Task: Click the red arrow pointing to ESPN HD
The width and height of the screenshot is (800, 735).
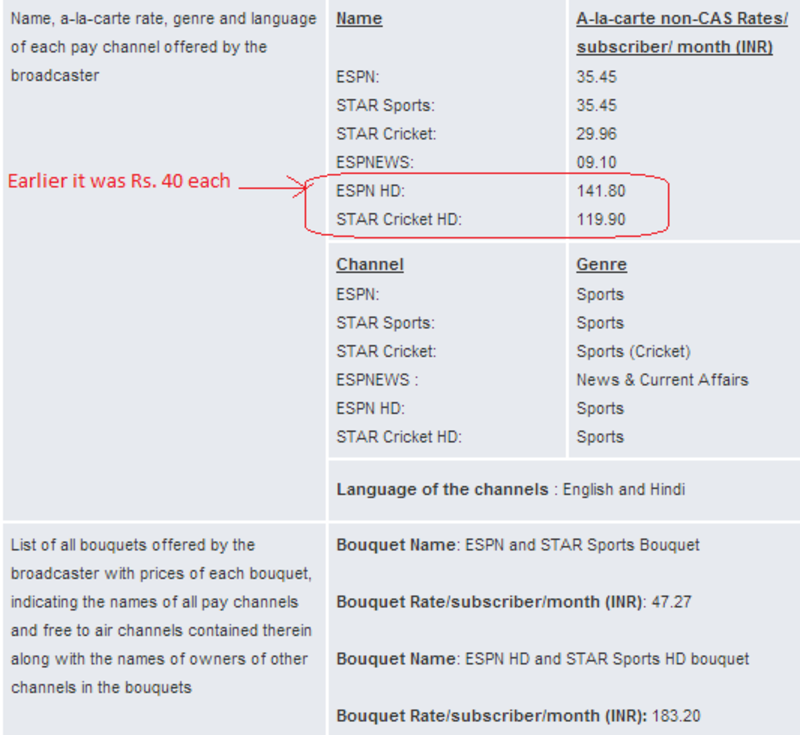Action: pyautogui.click(x=272, y=187)
